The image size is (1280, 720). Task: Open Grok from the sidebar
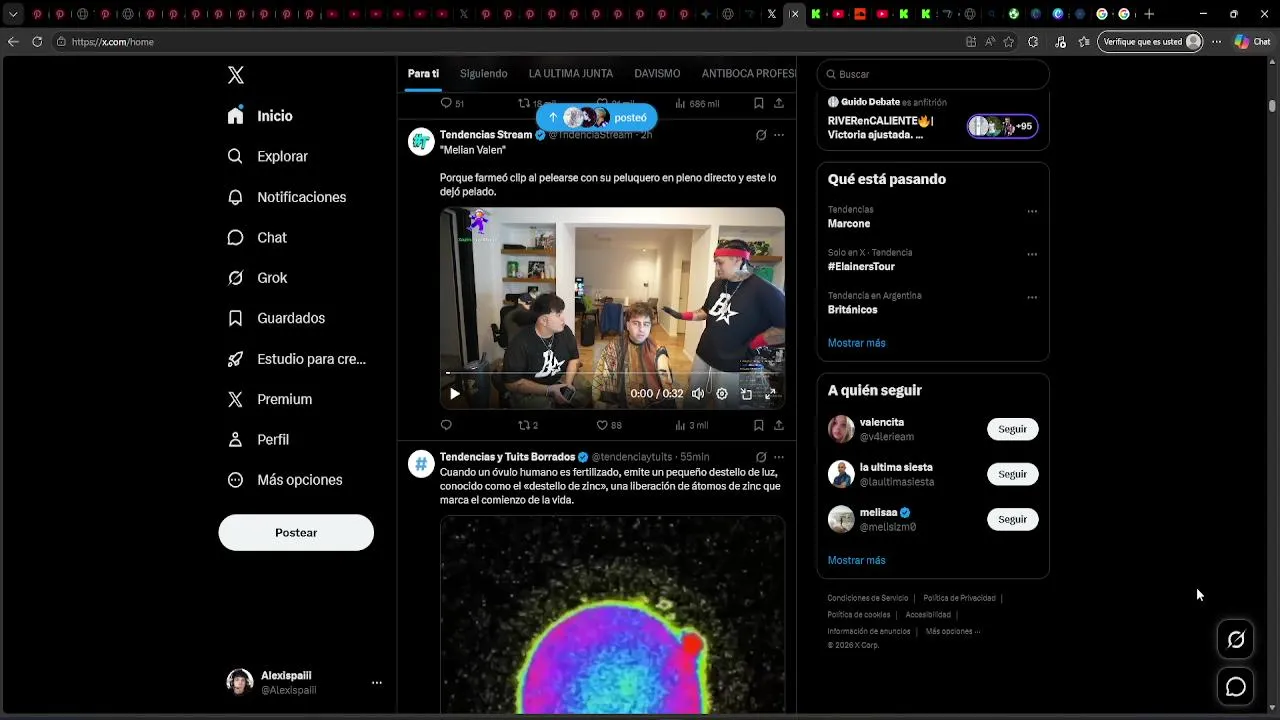[257, 278]
